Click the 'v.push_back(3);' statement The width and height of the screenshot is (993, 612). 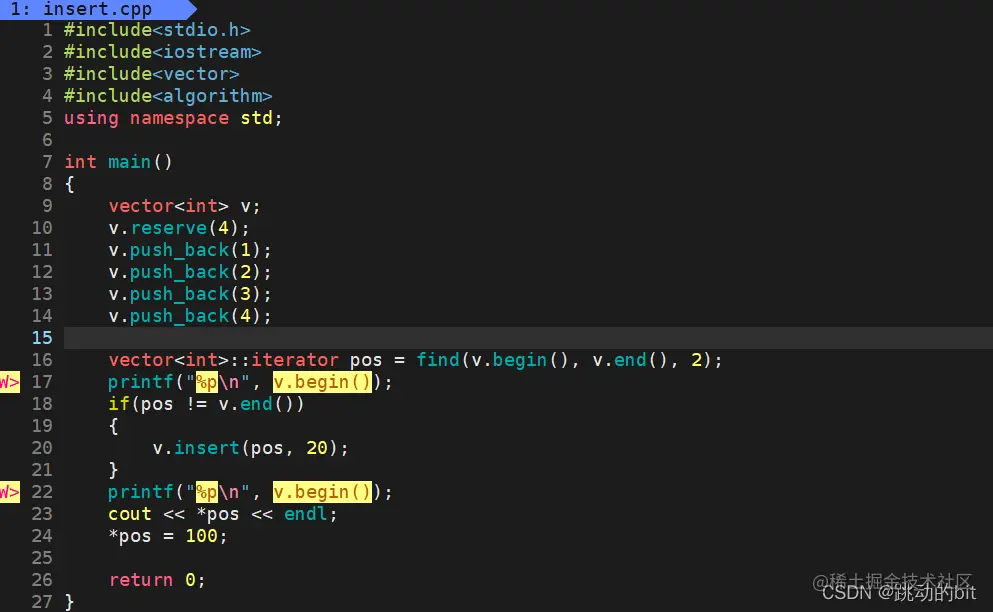(x=190, y=295)
